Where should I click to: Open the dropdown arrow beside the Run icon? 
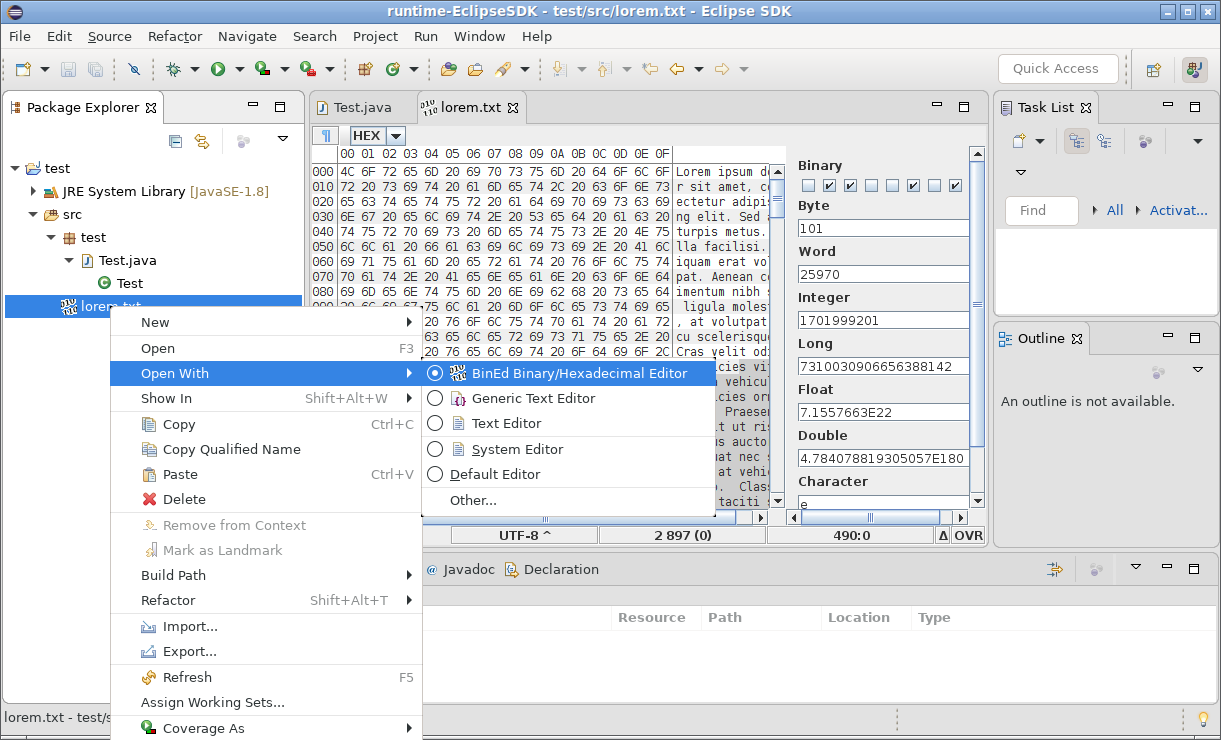[x=240, y=69]
